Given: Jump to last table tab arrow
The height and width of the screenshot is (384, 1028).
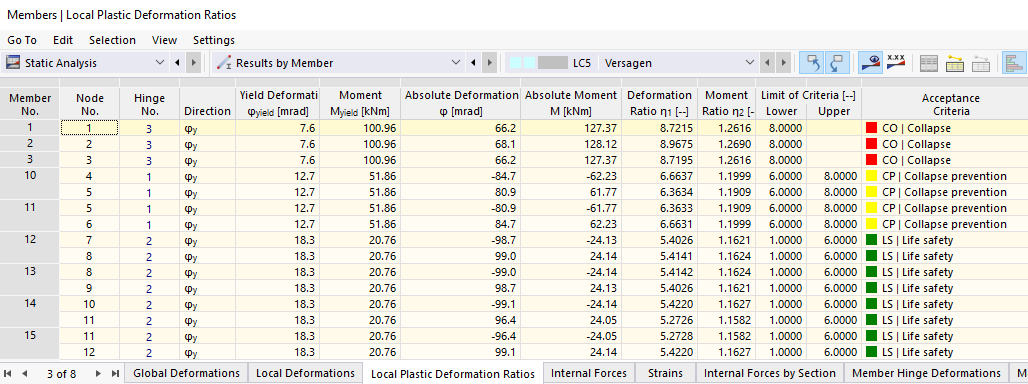Looking at the screenshot, I should coord(115,374).
